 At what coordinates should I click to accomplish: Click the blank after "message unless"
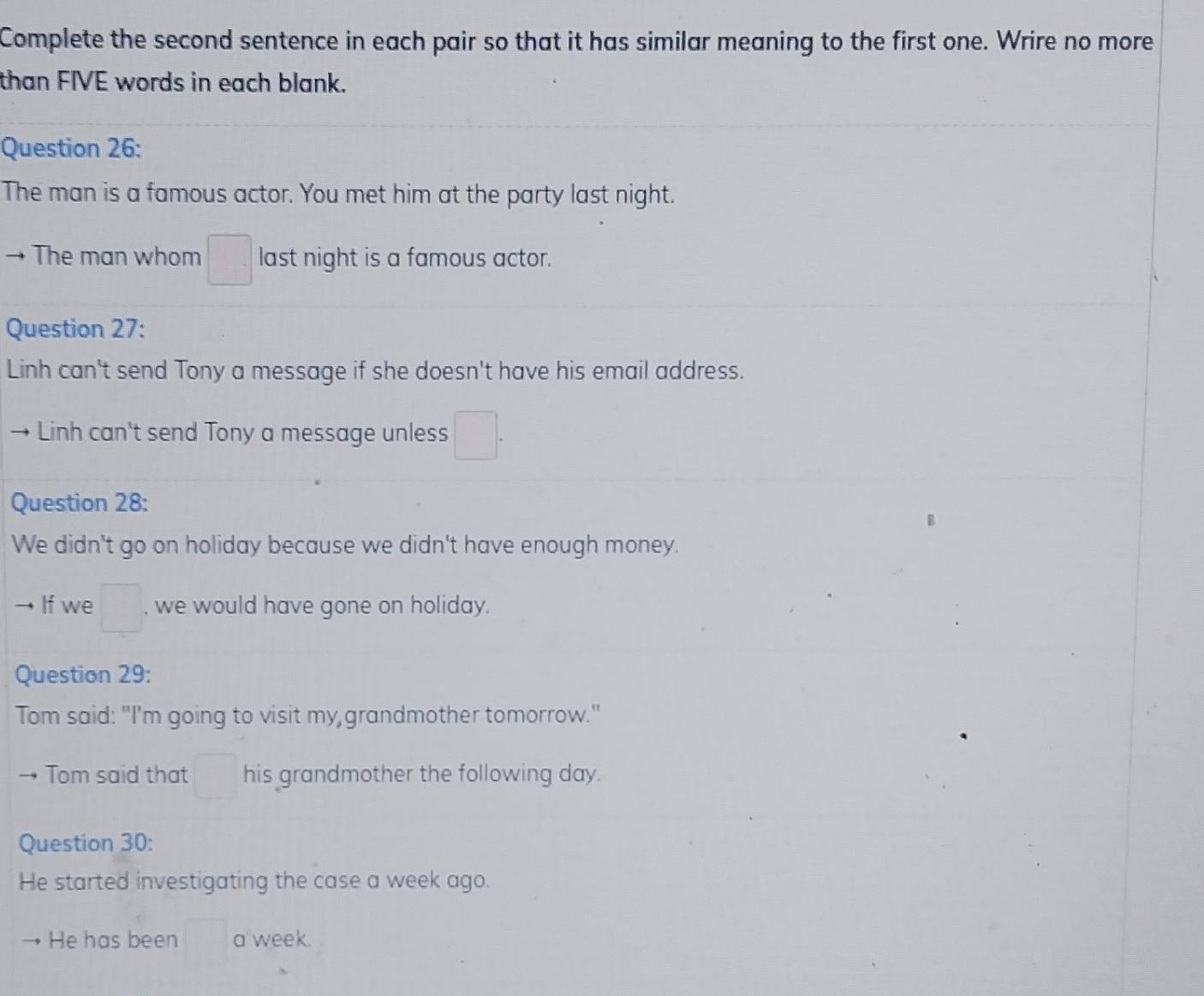coord(476,435)
